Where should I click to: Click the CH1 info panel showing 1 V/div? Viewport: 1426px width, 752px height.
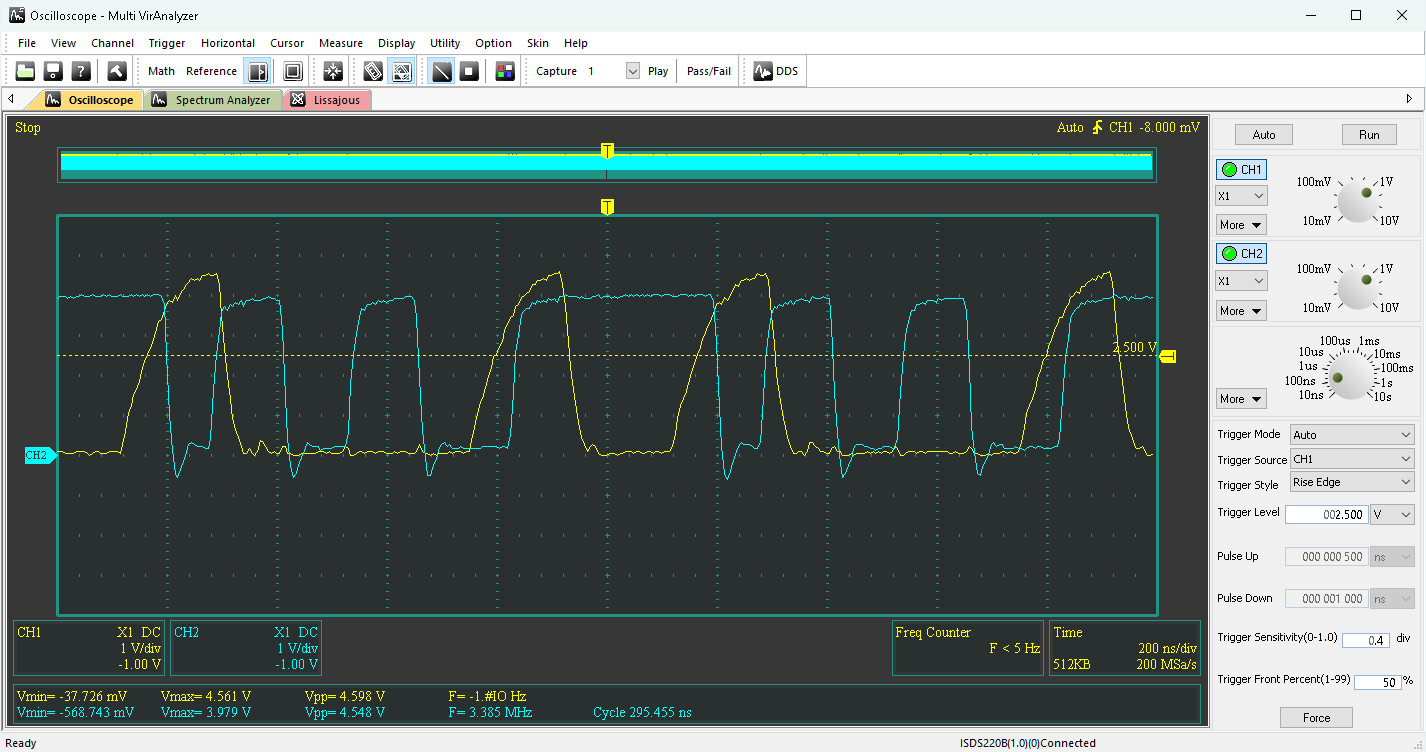tap(90, 648)
